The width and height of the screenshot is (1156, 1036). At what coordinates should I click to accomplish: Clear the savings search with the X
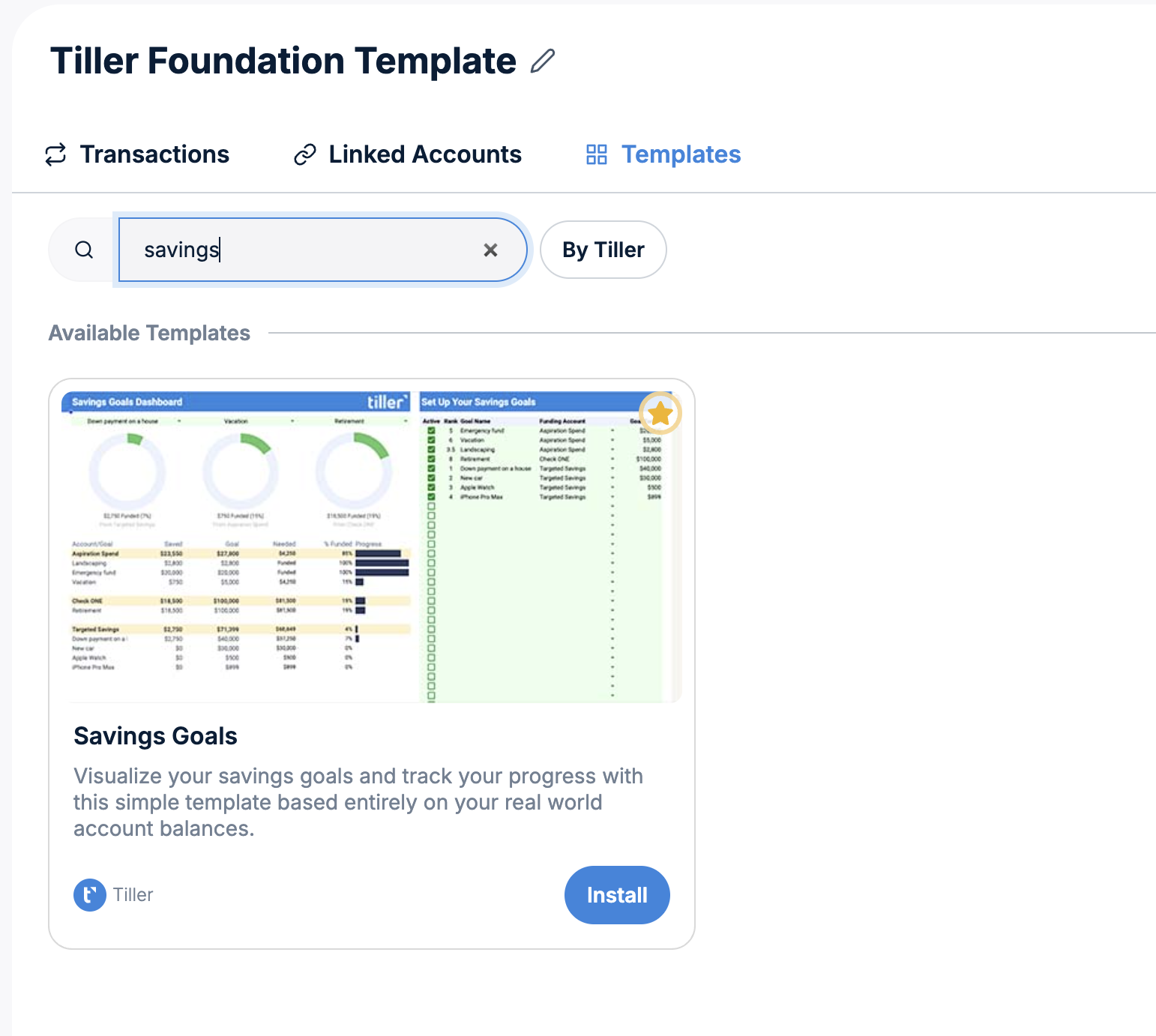coord(490,250)
